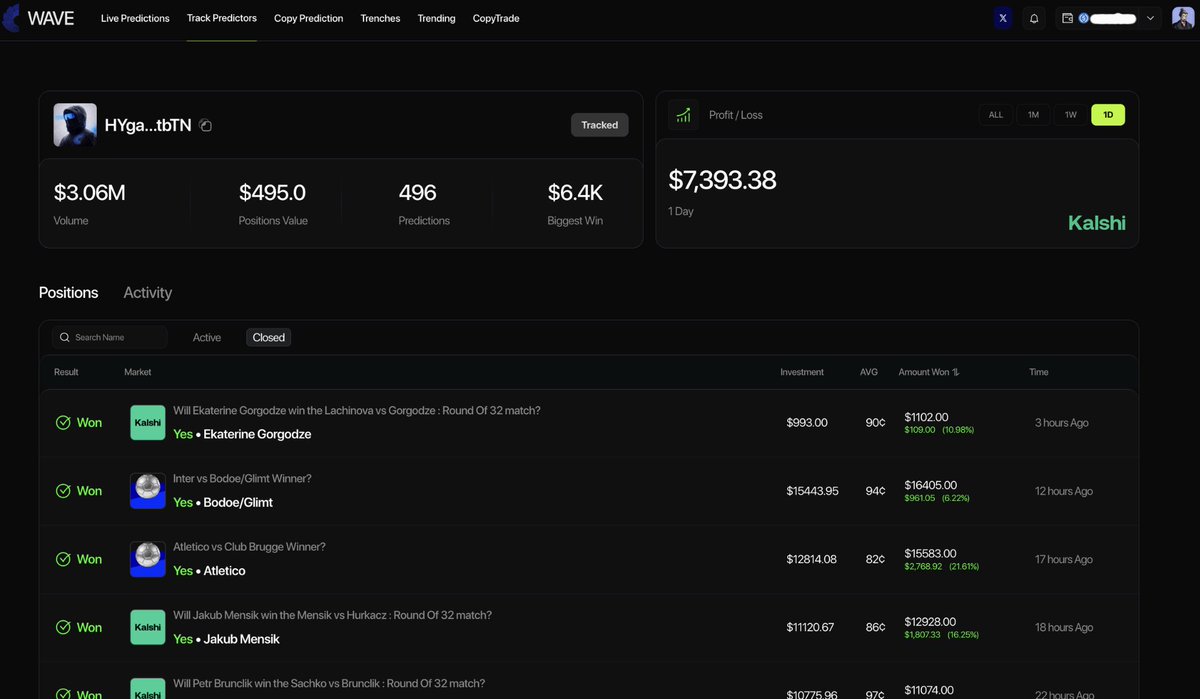Click the WAVE logo

point(40,18)
